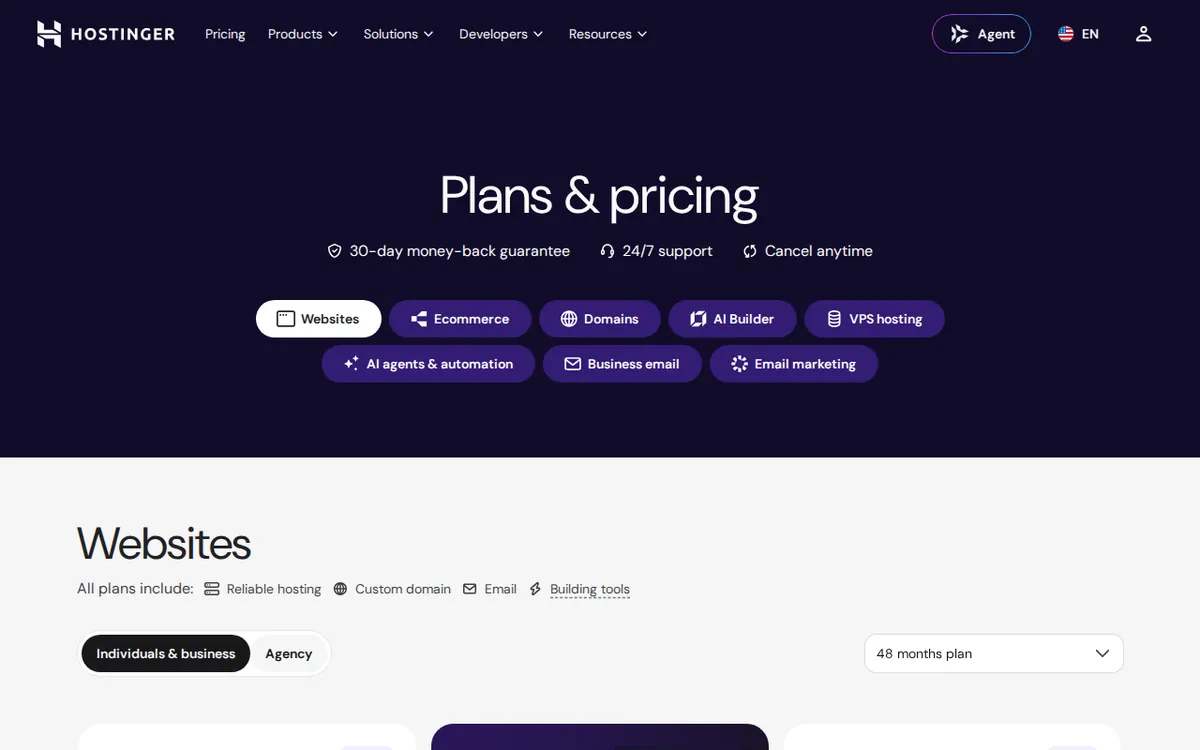Select AI agents & automation pill
This screenshot has width=1200, height=750.
pyautogui.click(x=428, y=364)
